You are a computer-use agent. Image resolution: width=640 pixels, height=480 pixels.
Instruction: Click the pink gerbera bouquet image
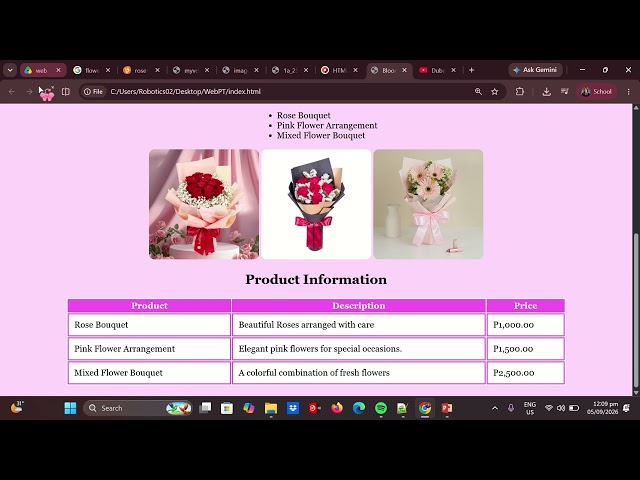pos(428,204)
